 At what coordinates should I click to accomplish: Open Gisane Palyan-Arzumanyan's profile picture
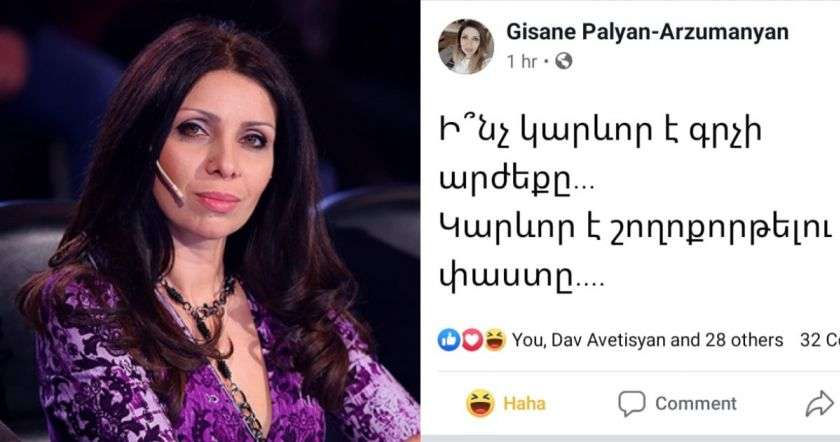tap(466, 46)
